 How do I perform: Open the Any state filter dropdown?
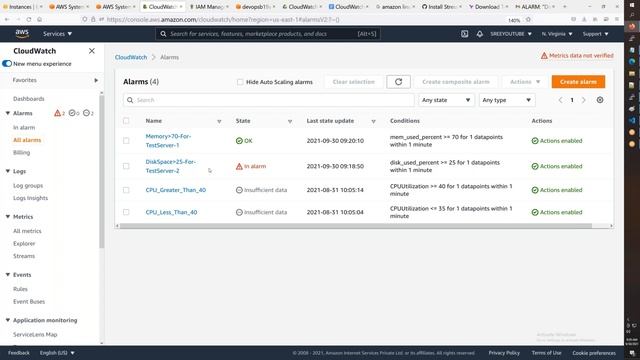coord(446,100)
